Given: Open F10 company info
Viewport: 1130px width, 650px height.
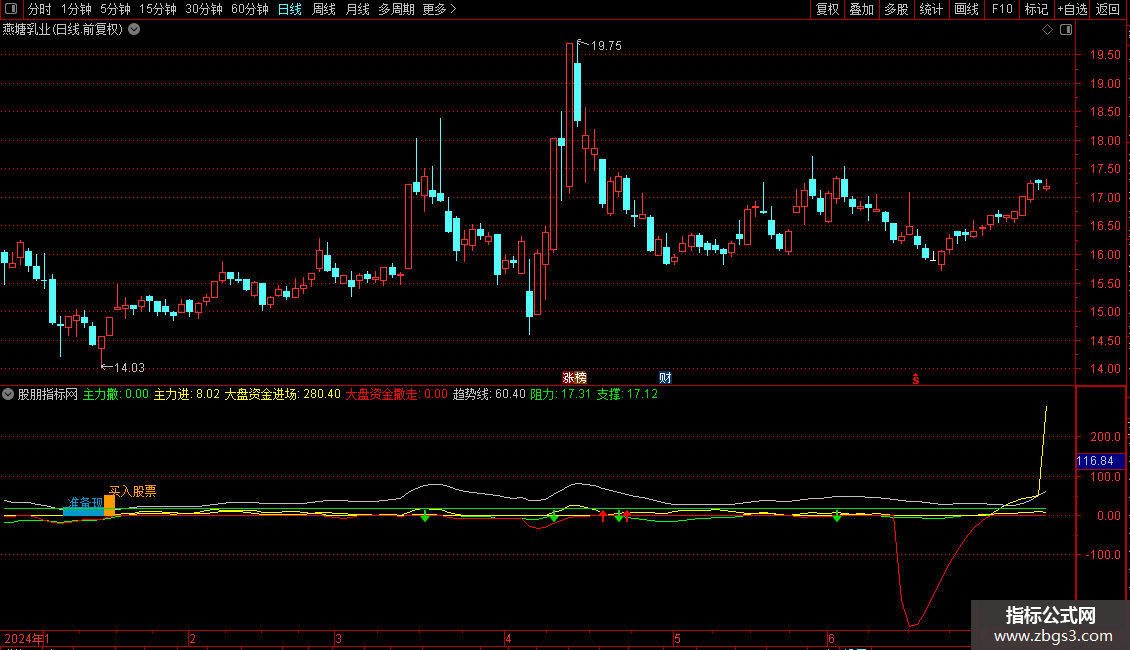Looking at the screenshot, I should coord(1002,9).
